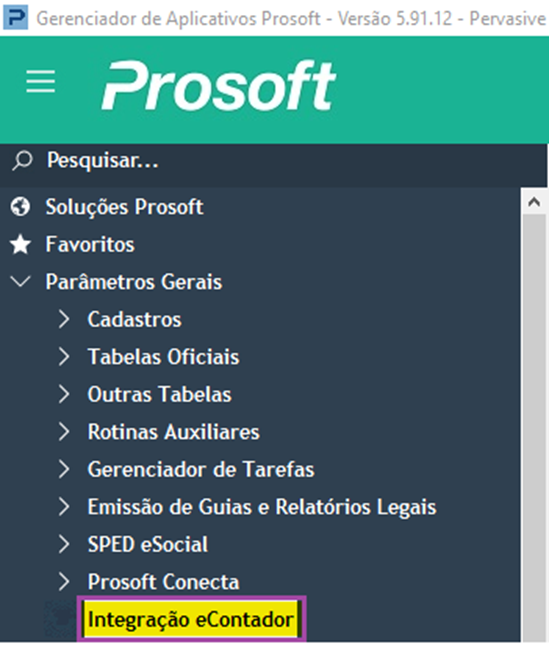
Task: Click the Pesquisar search field
Action: (x=274, y=161)
